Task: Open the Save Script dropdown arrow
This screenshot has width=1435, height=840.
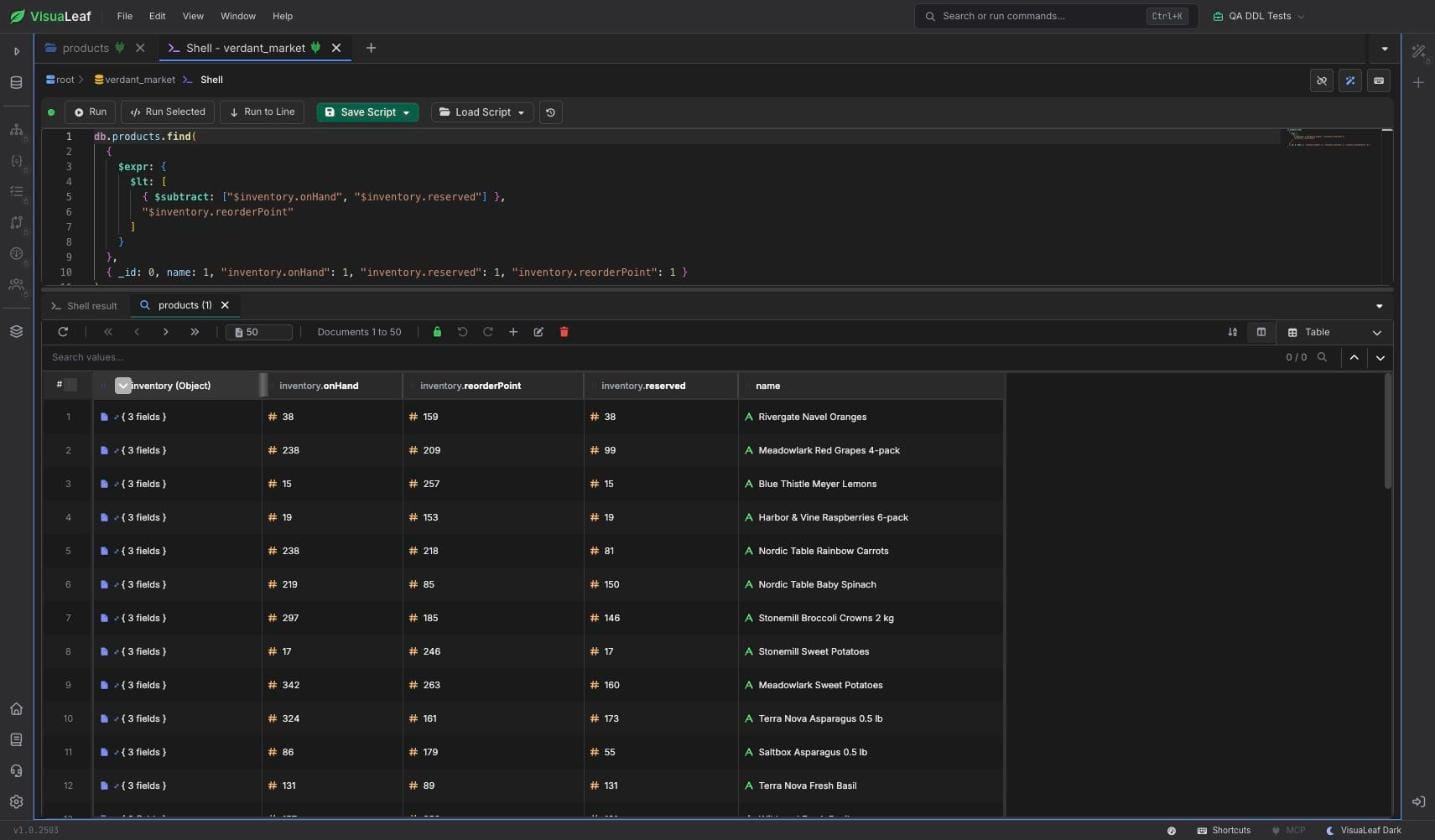Action: point(406,113)
